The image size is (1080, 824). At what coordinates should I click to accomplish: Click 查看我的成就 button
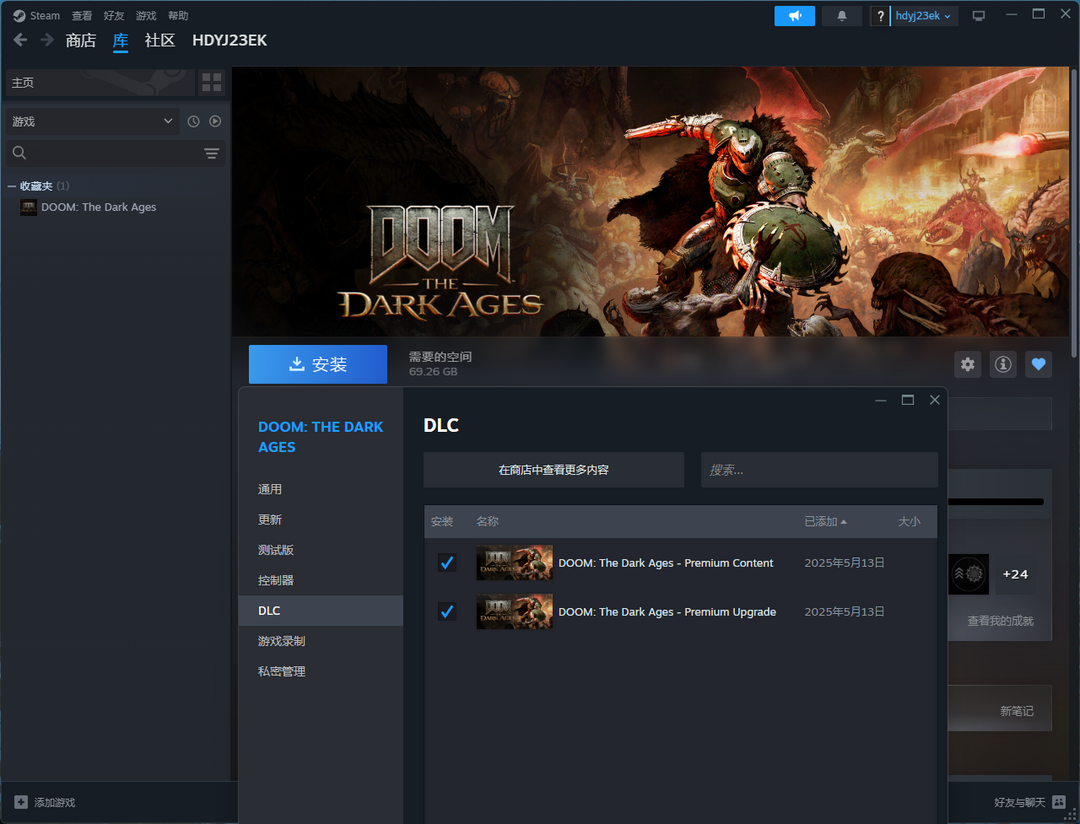click(1000, 621)
